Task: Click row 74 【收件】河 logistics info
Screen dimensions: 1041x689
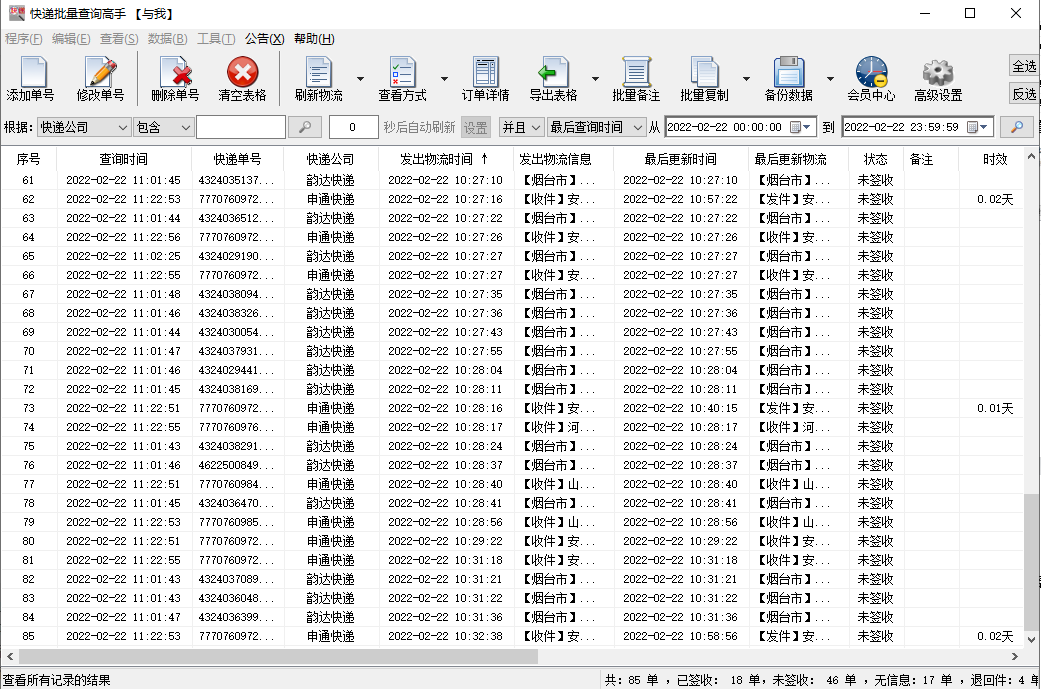Action: (x=559, y=427)
